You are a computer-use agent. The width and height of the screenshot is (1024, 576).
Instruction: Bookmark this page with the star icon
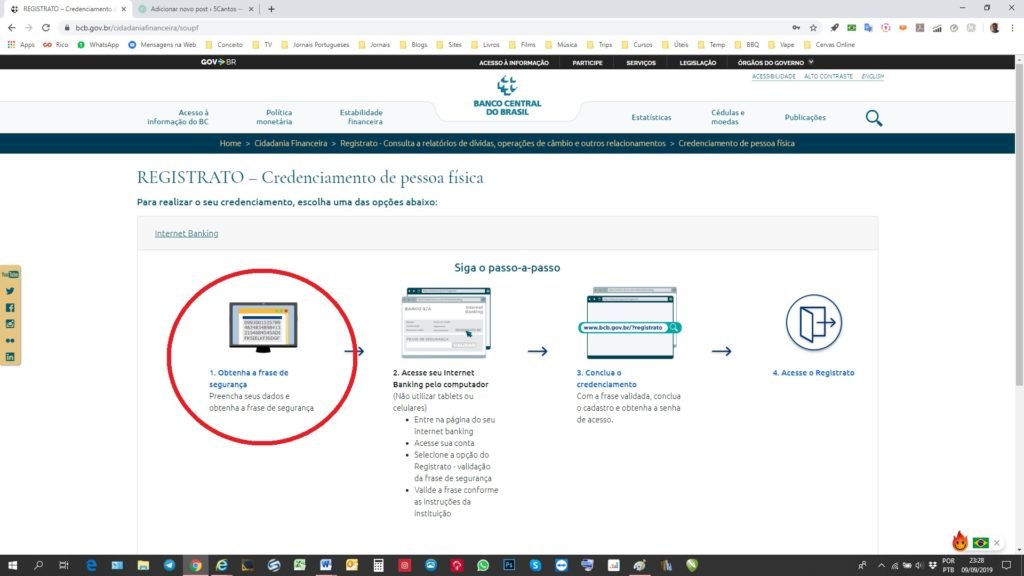coord(813,27)
